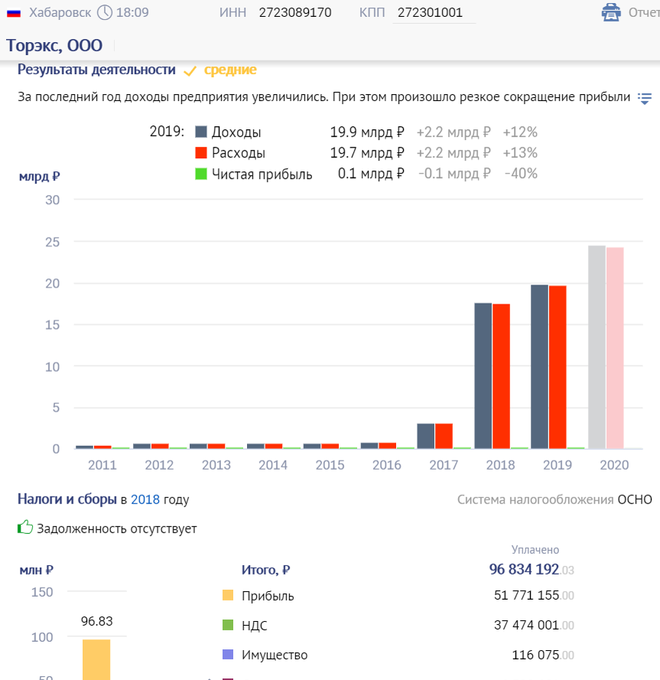Select the КПП 272301001 field
Viewport: 660px width, 680px height.
point(434,13)
